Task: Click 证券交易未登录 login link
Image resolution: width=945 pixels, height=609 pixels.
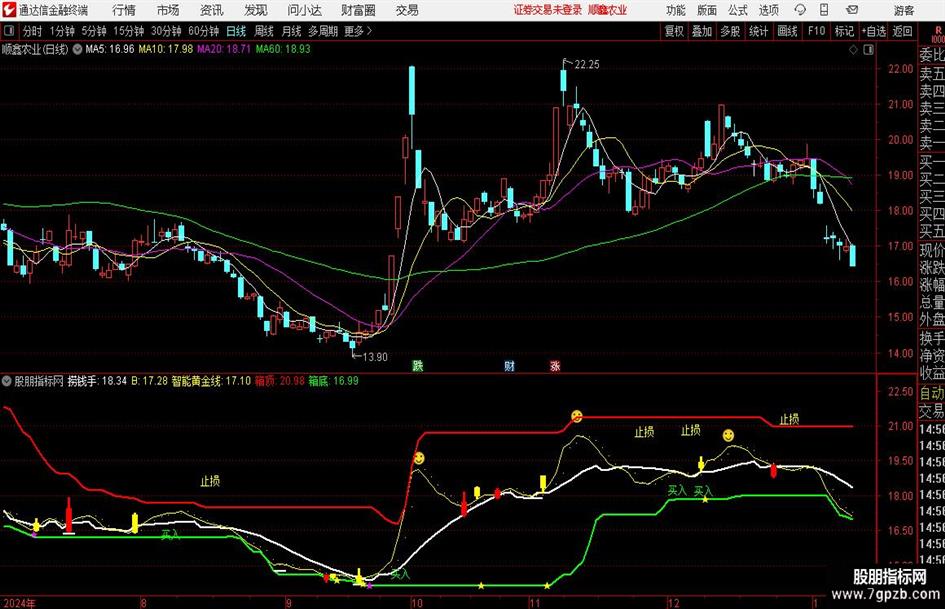Action: (548, 10)
